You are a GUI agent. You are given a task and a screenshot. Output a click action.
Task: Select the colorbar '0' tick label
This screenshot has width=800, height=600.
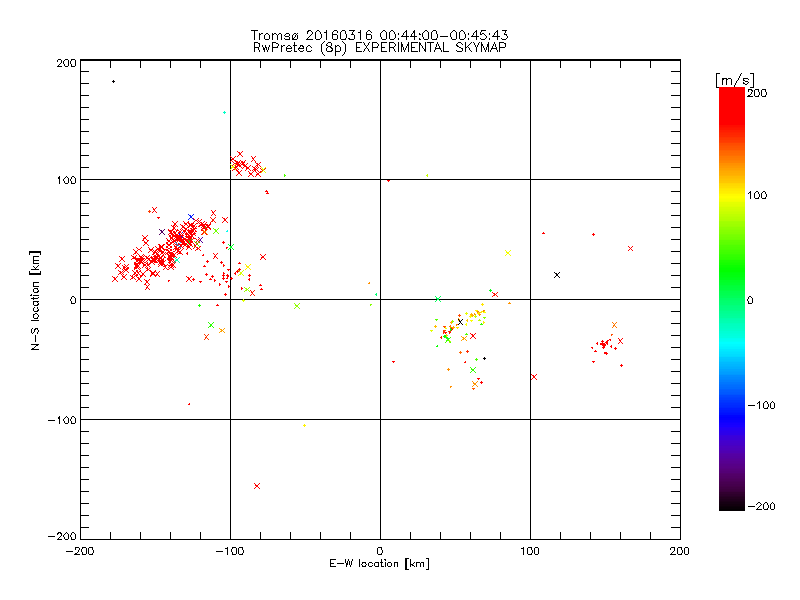[x=750, y=300]
